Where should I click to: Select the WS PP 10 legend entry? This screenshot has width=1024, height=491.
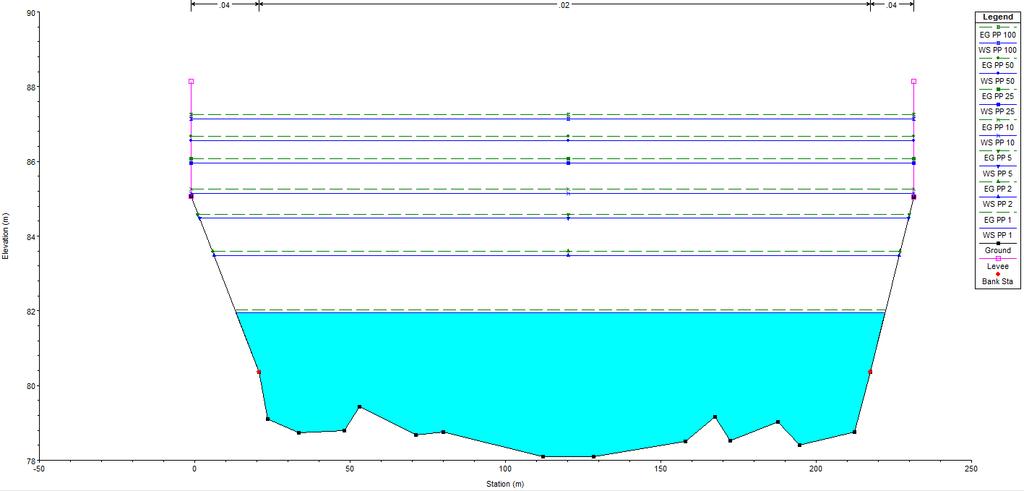[x=997, y=143]
